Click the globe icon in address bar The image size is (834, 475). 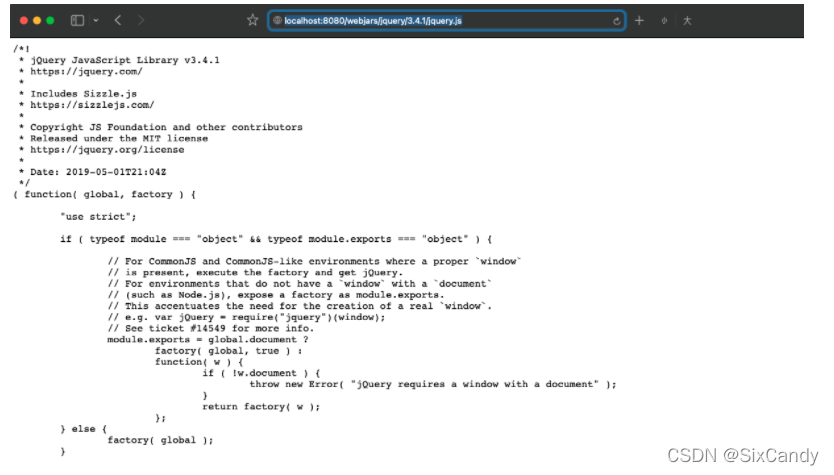point(277,20)
